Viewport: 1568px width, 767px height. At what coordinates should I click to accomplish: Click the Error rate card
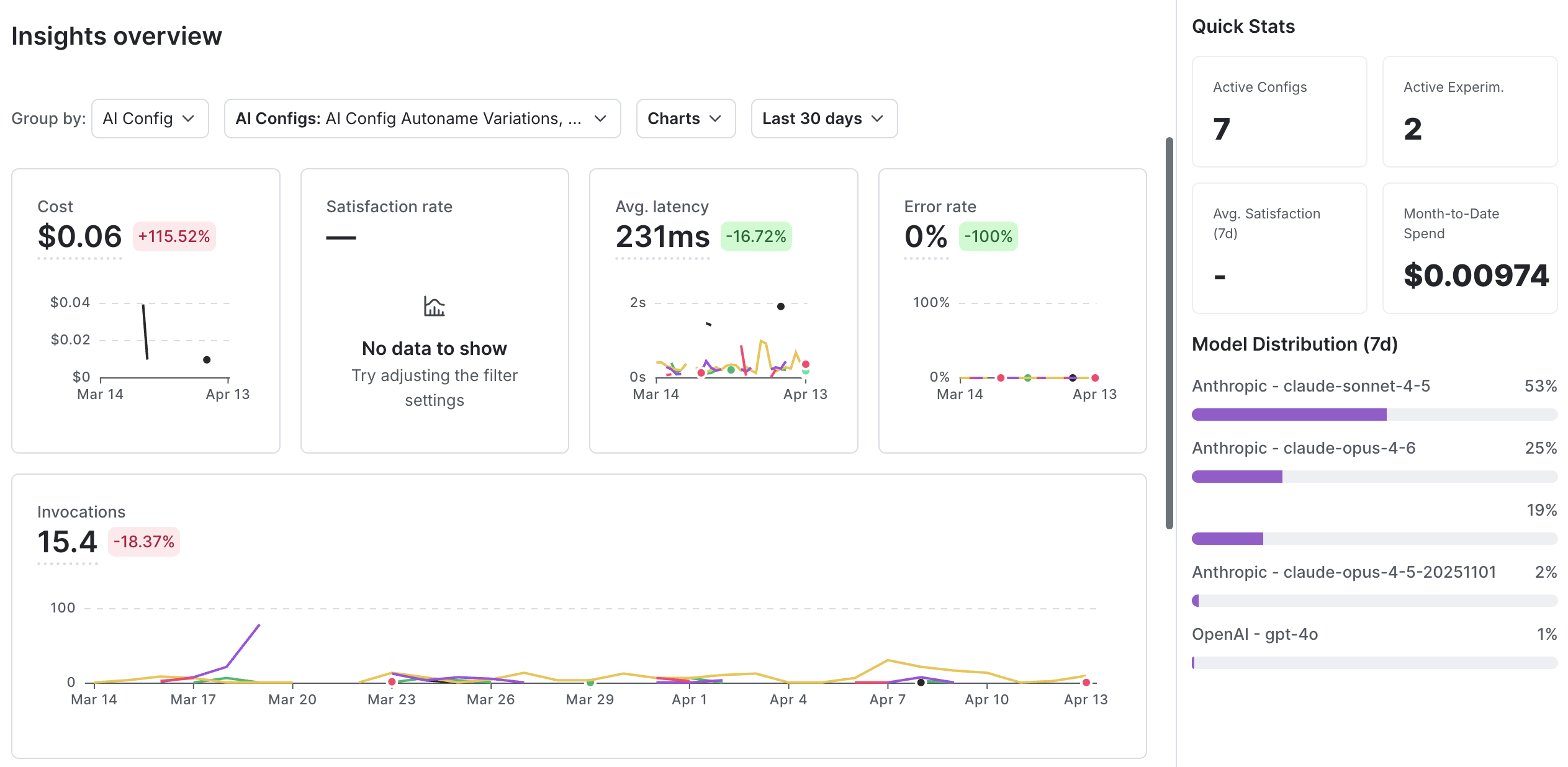click(1012, 310)
